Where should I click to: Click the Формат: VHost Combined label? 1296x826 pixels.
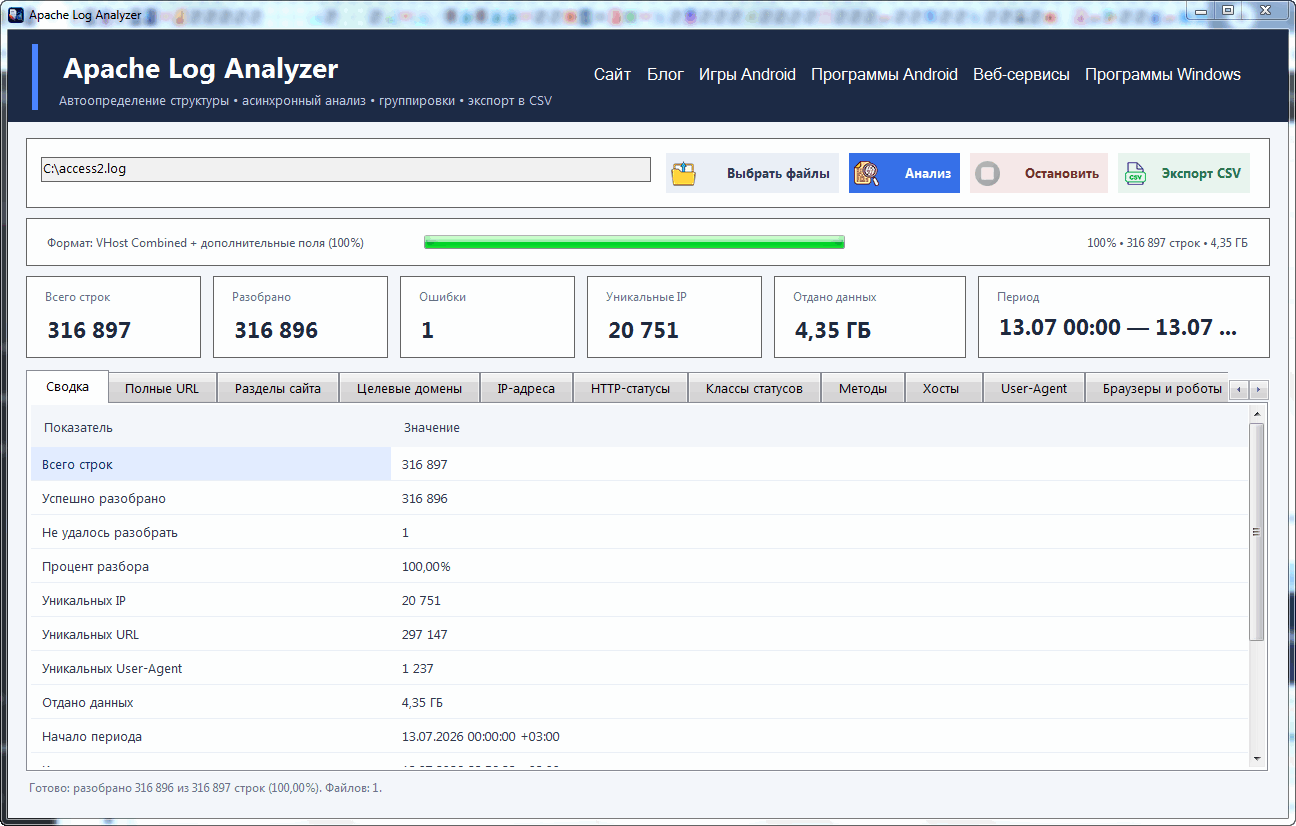pos(205,243)
